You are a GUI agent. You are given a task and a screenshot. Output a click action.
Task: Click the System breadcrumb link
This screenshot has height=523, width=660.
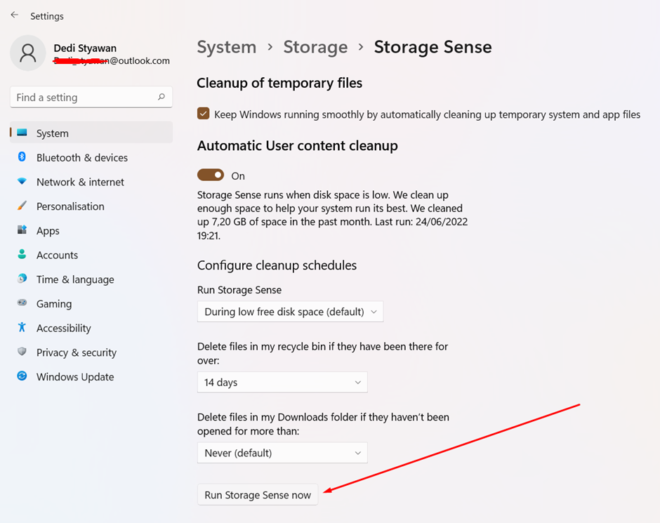(226, 47)
